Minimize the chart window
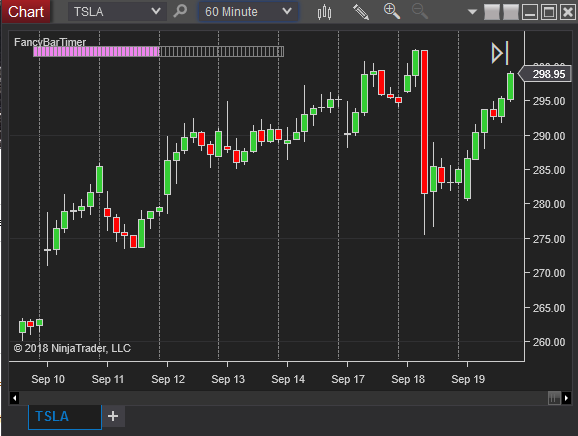Viewport: 578px width, 436px height. [530, 12]
